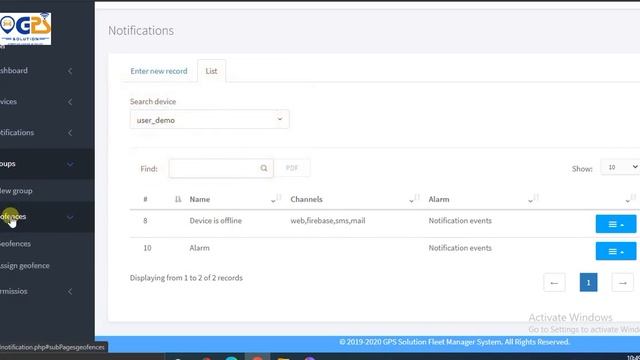
Task: Click the Notifications page heading
Action: tap(141, 31)
